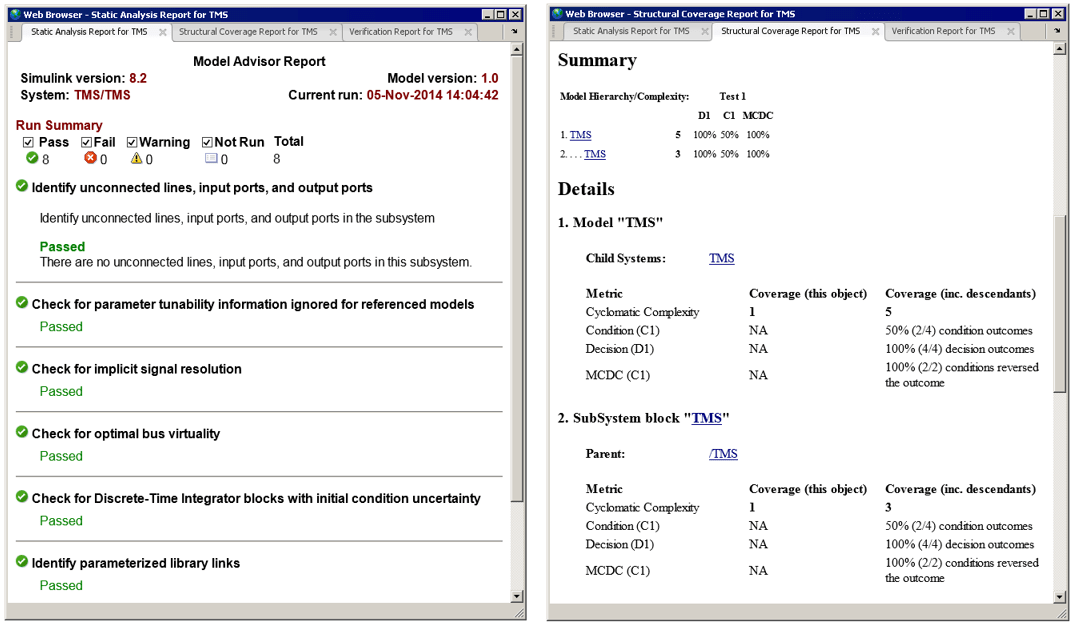Open the TMS link next to Child Systems

pos(721,258)
